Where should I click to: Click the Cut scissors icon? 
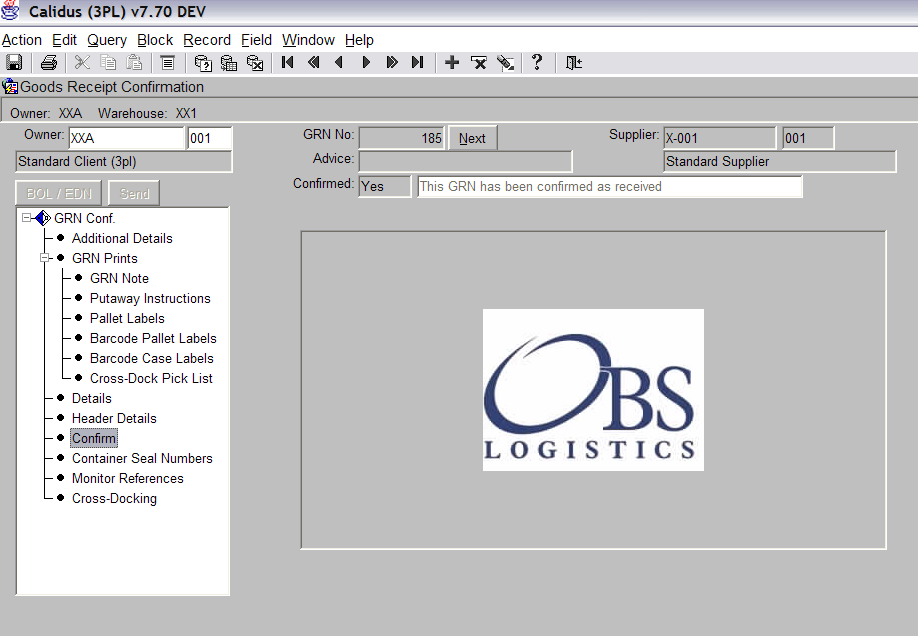[x=82, y=62]
